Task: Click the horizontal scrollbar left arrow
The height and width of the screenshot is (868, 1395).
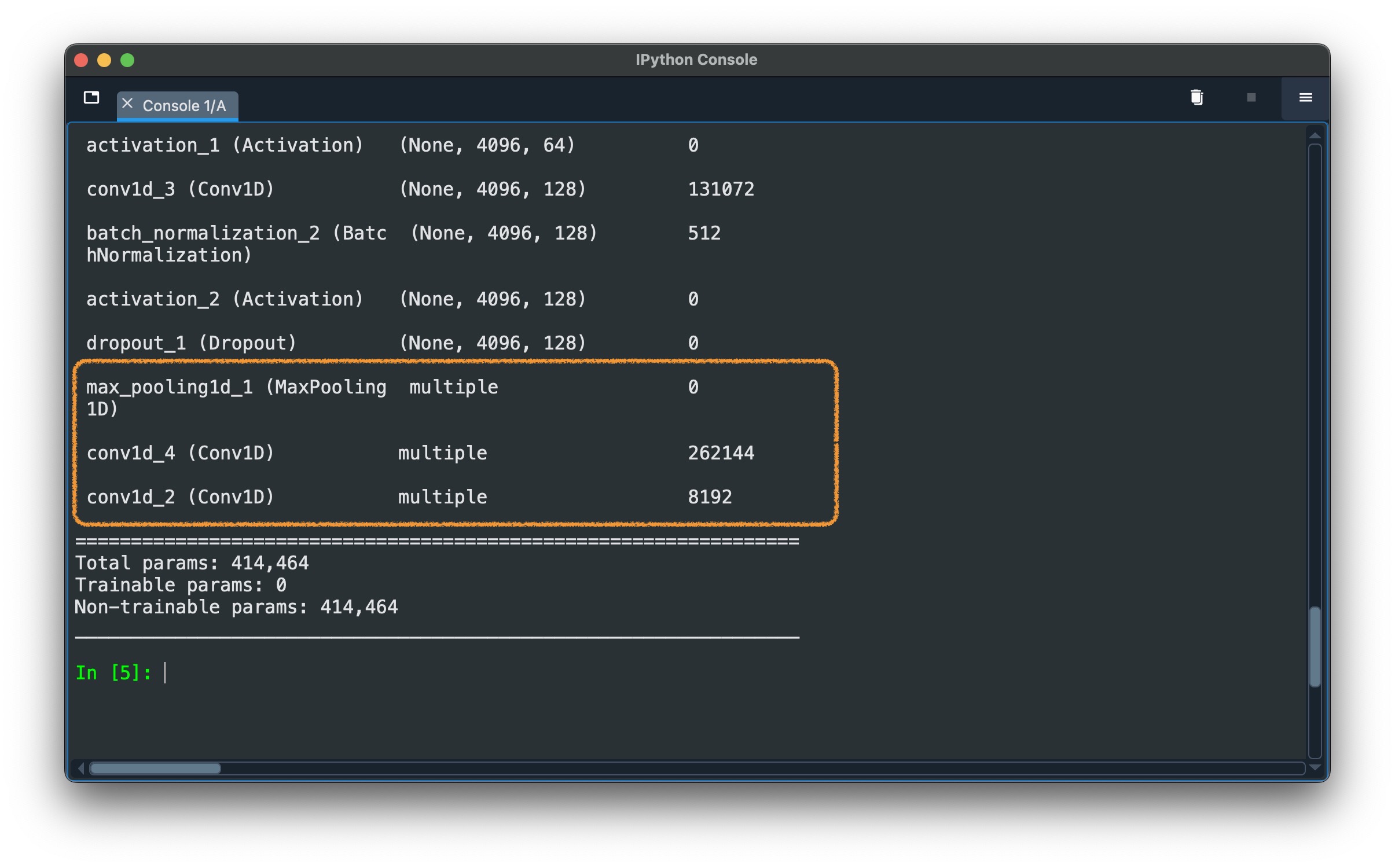Action: pyautogui.click(x=81, y=768)
